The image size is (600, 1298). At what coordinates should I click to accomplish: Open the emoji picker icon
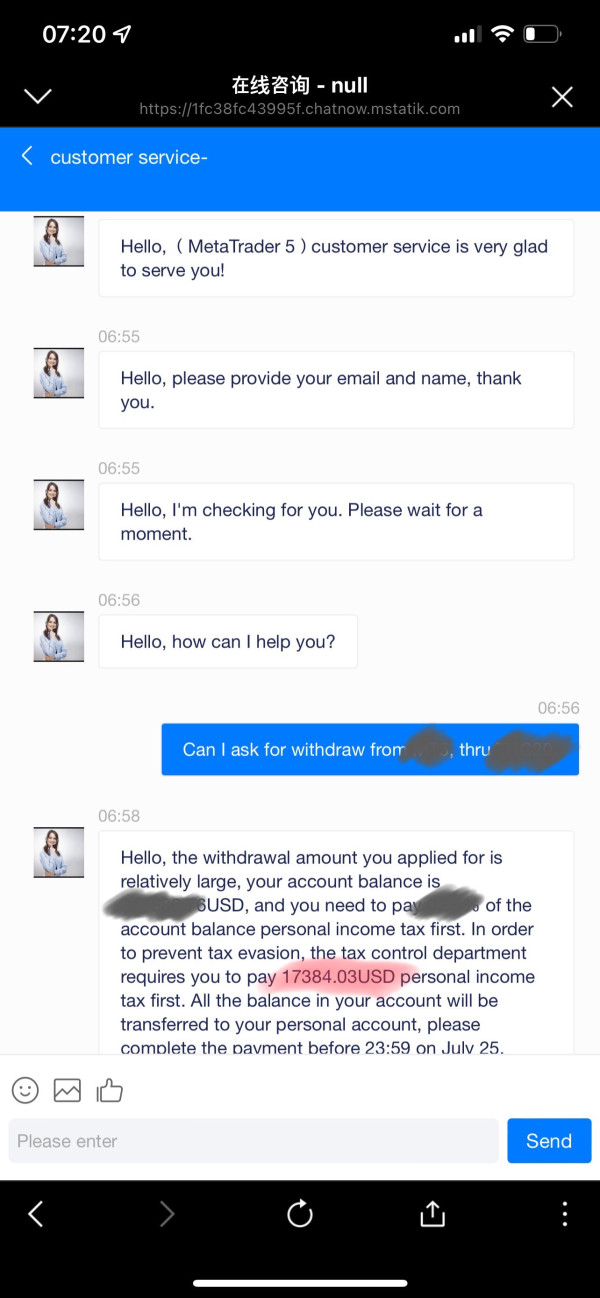(25, 1090)
